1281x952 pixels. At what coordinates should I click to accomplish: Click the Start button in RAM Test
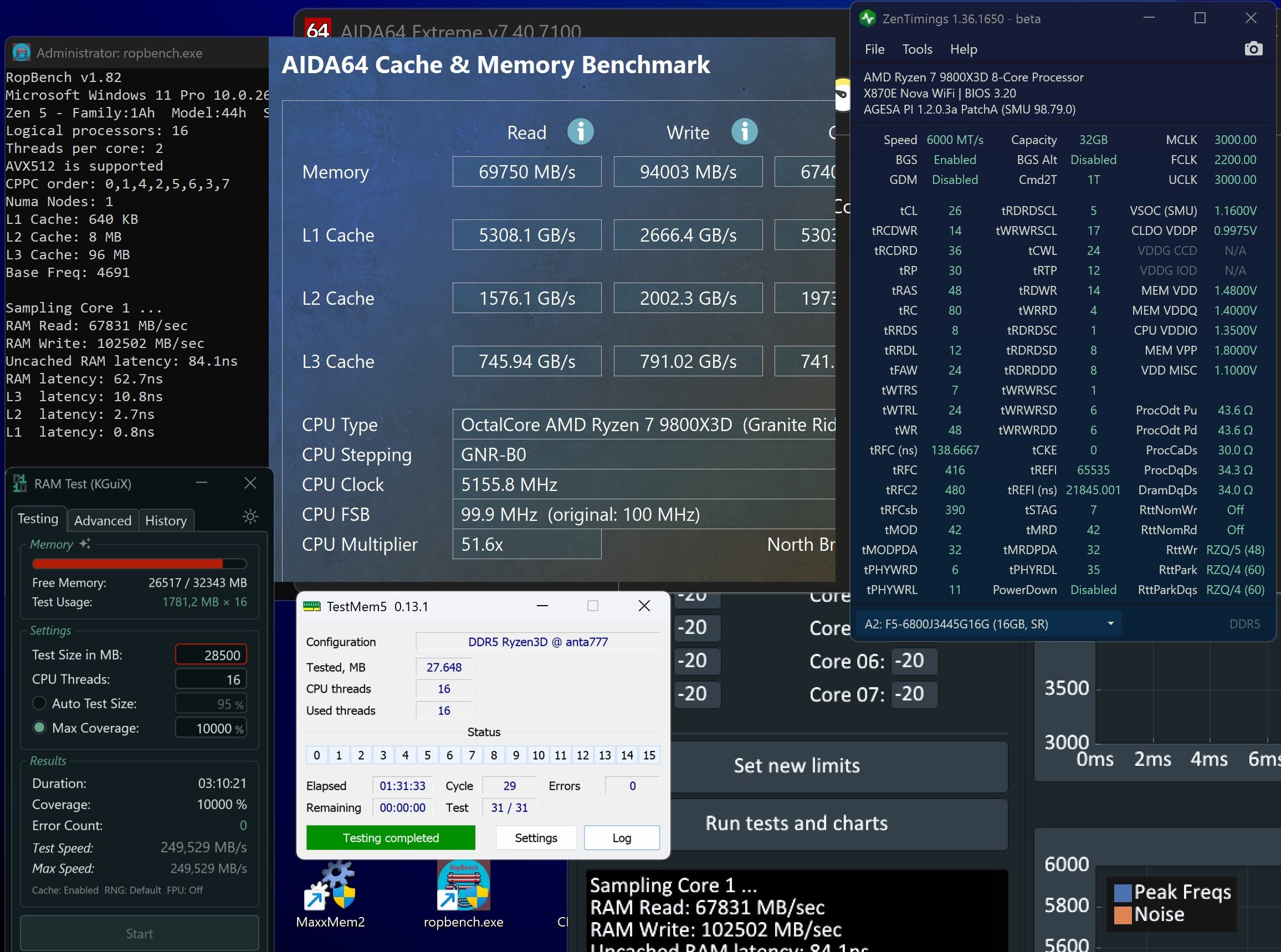pos(140,934)
